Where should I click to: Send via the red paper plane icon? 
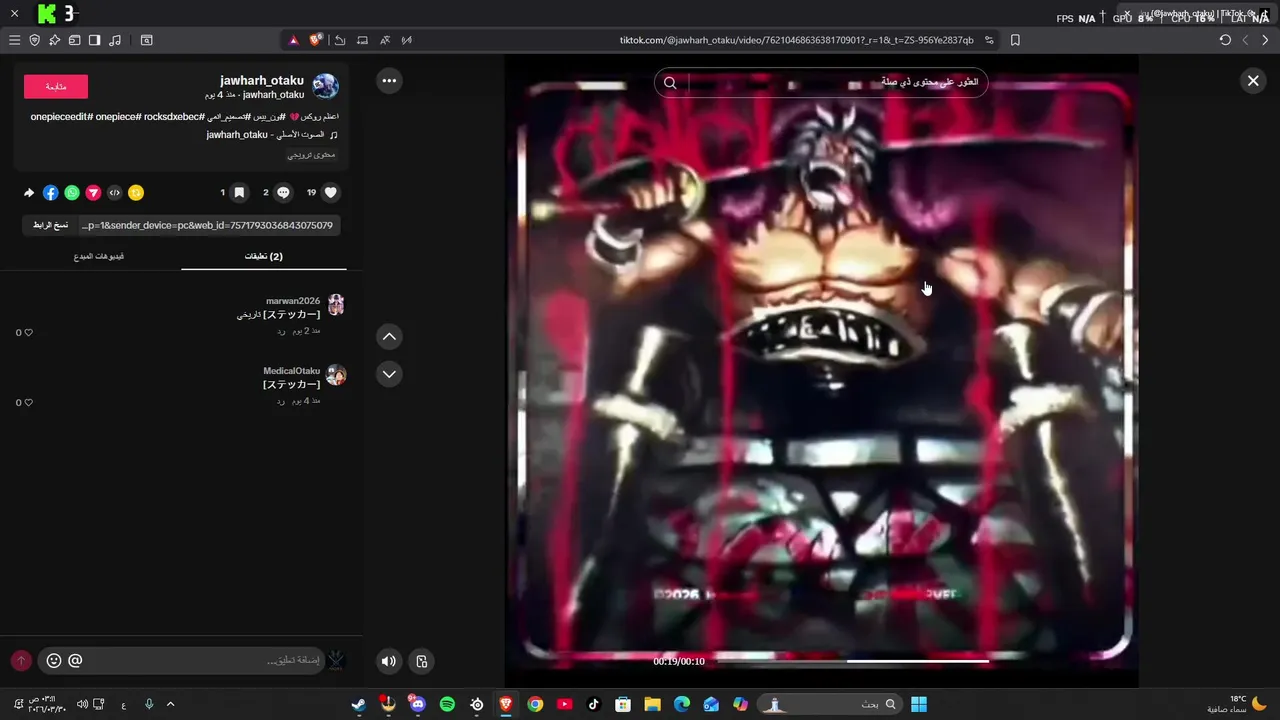coord(93,193)
